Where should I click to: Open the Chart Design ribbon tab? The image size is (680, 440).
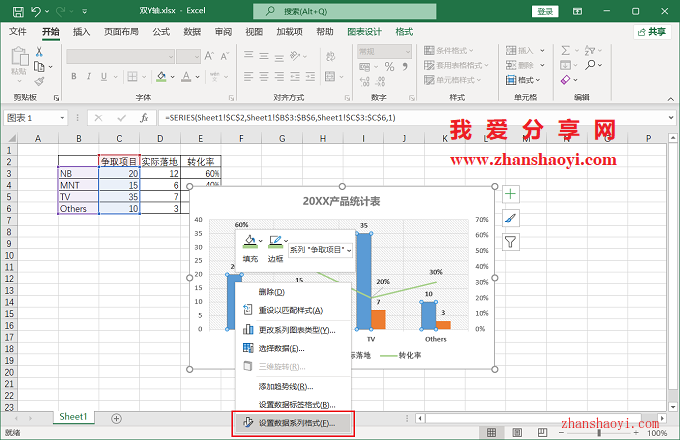tap(364, 32)
